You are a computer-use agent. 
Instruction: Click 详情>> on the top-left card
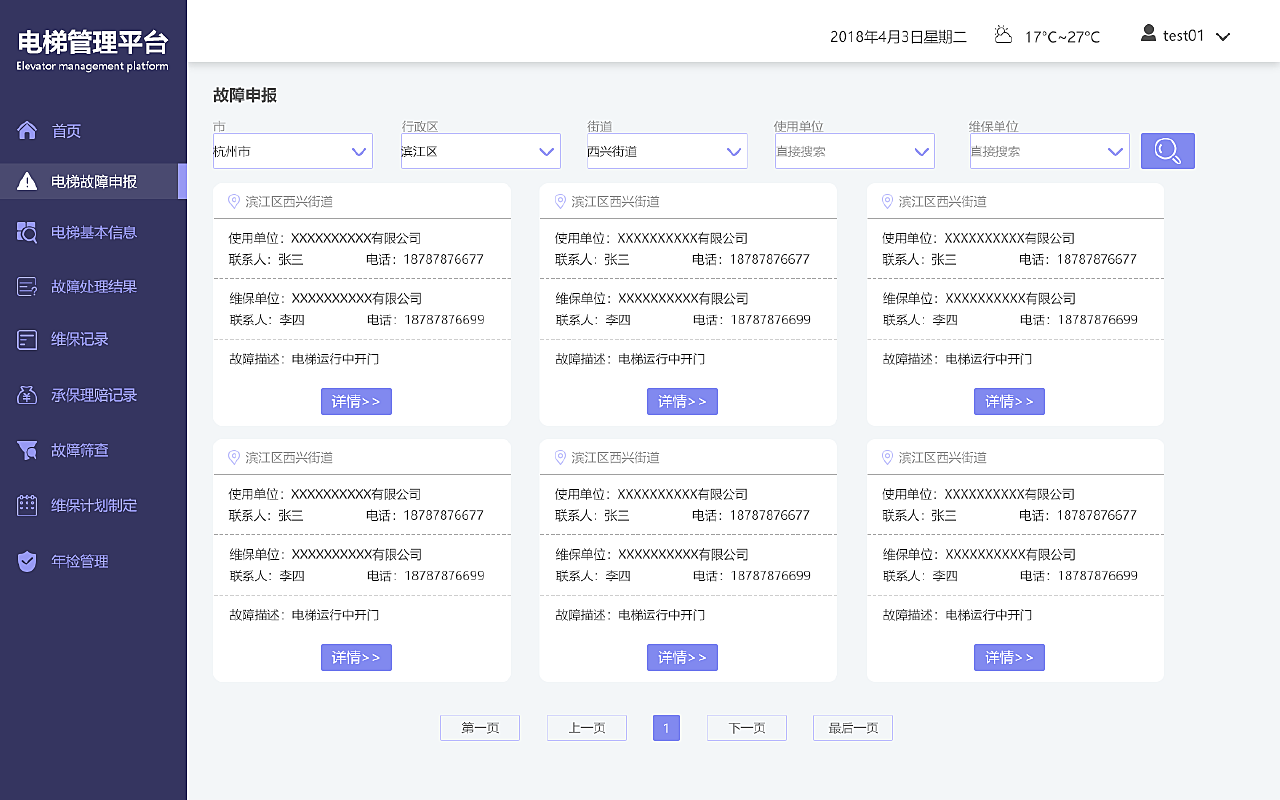(356, 401)
